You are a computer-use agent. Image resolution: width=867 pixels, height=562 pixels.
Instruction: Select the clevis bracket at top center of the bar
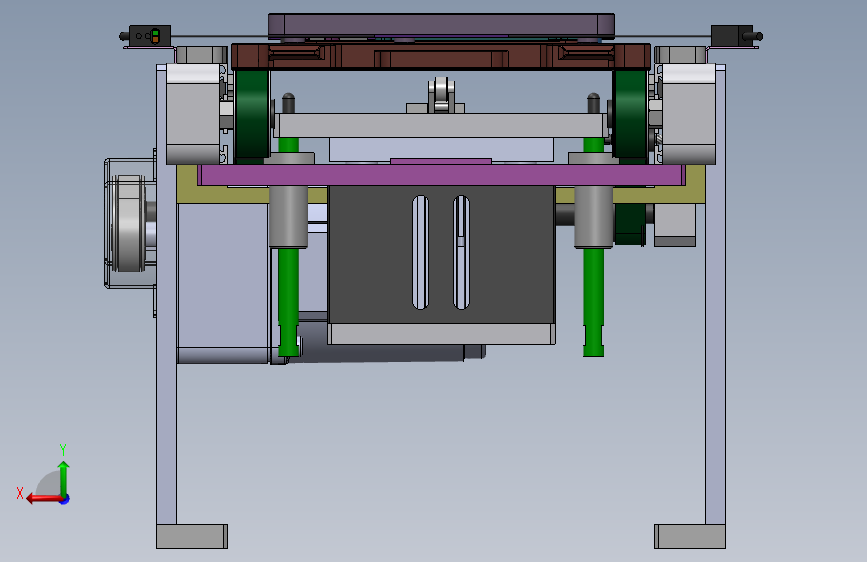(441, 95)
